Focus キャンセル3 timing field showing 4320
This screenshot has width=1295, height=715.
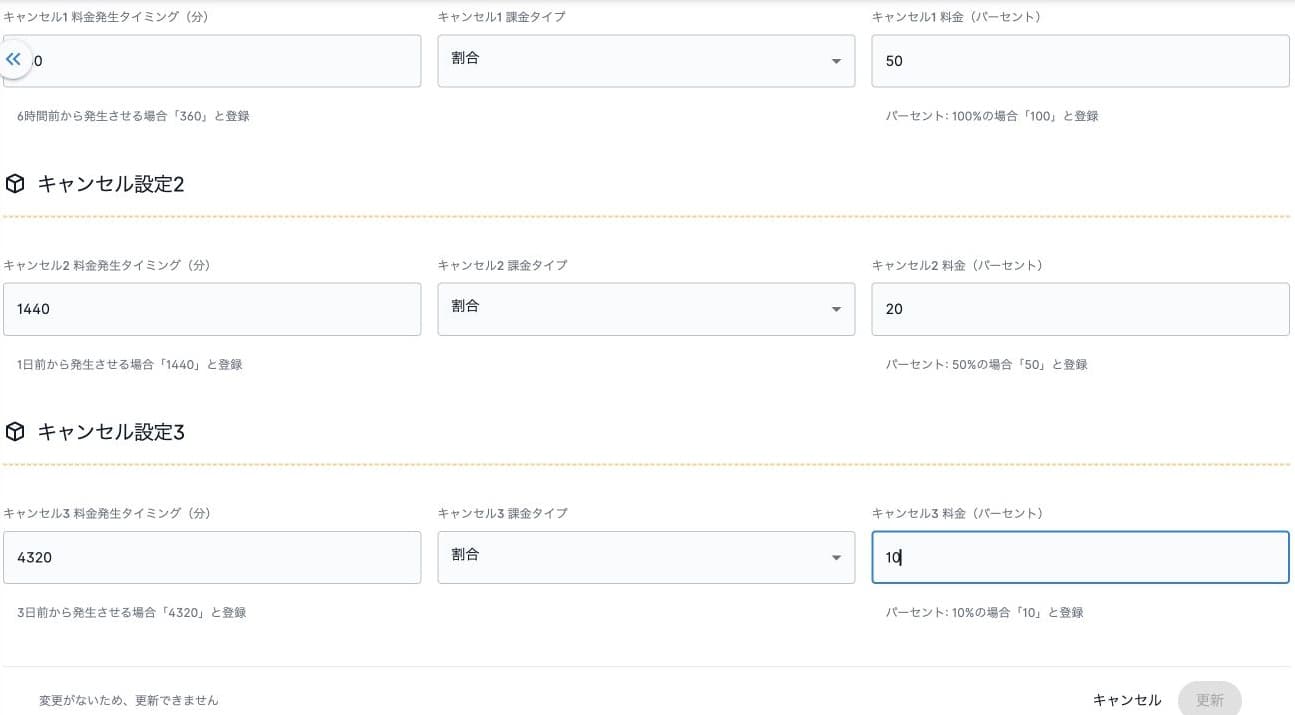pos(212,557)
